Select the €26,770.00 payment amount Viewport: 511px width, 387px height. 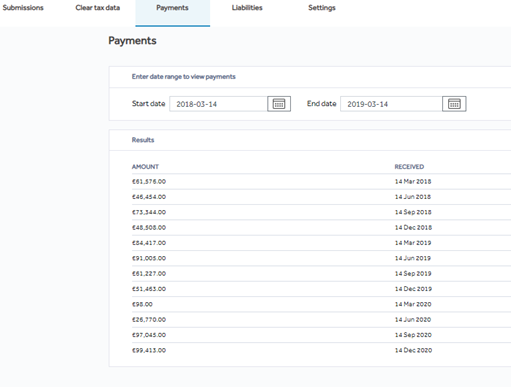149,320
